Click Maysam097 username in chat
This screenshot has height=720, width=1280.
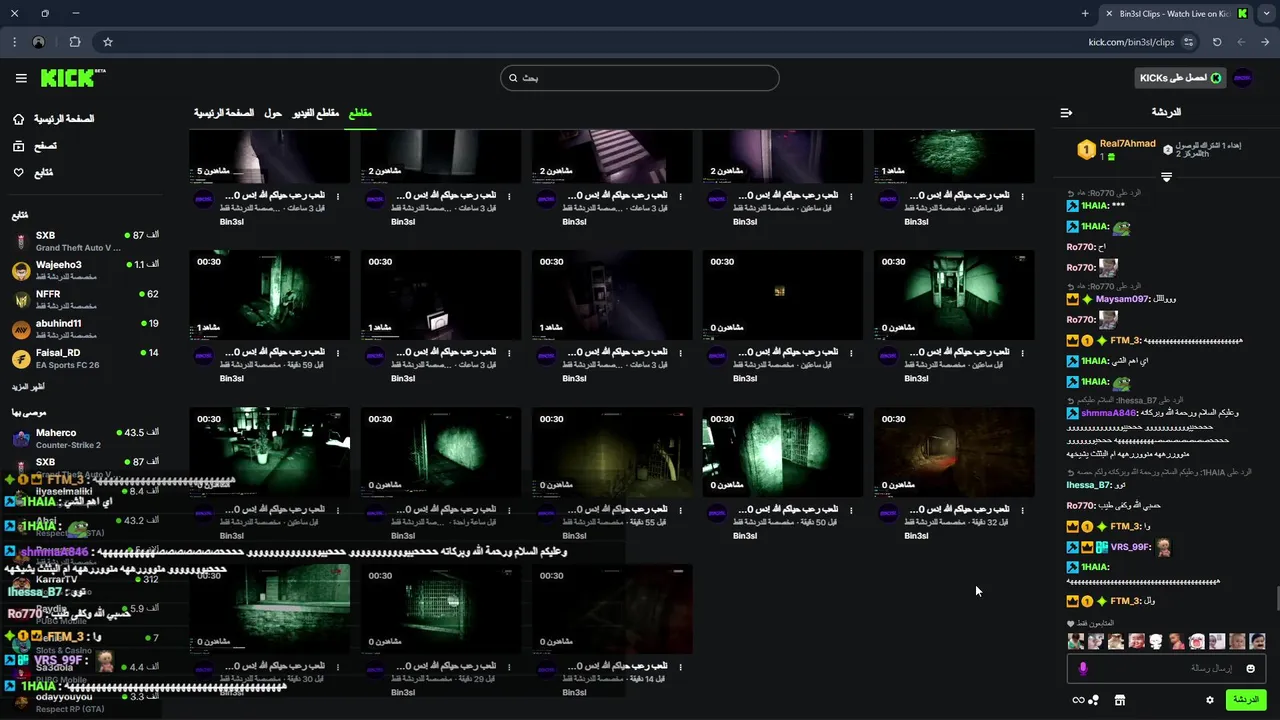1122,299
